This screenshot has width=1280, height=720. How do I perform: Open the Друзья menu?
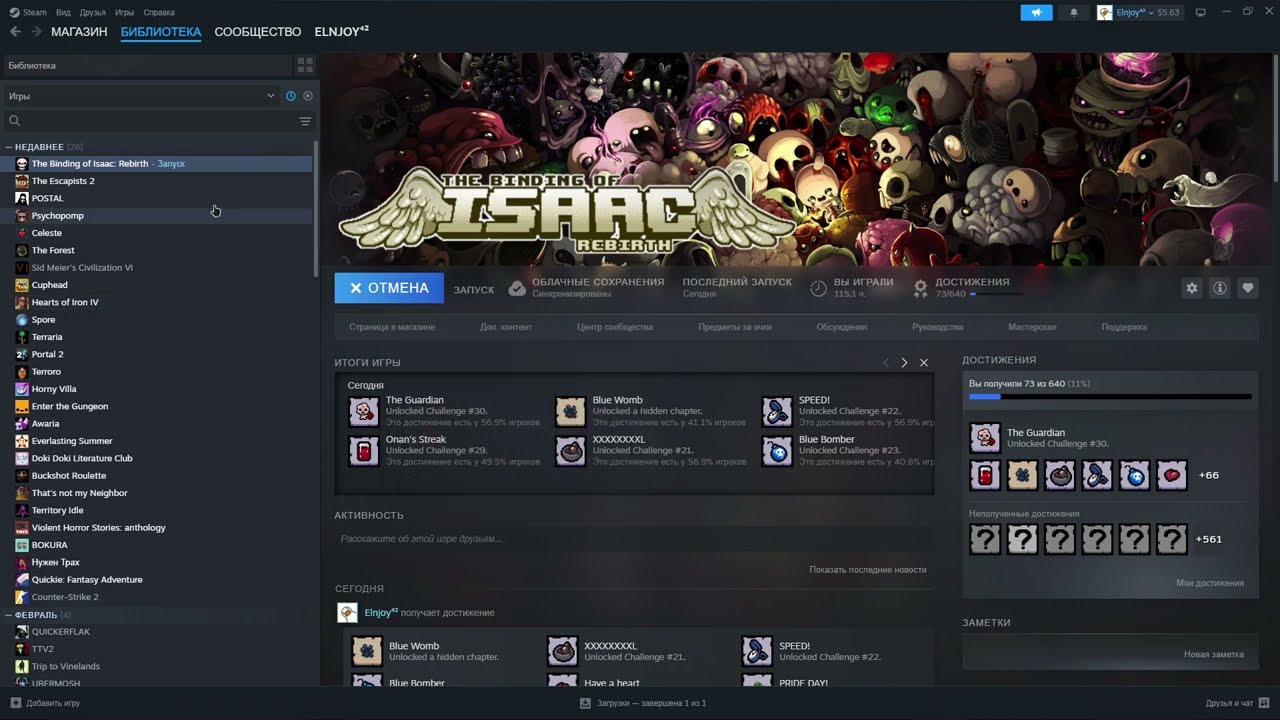pyautogui.click(x=93, y=12)
